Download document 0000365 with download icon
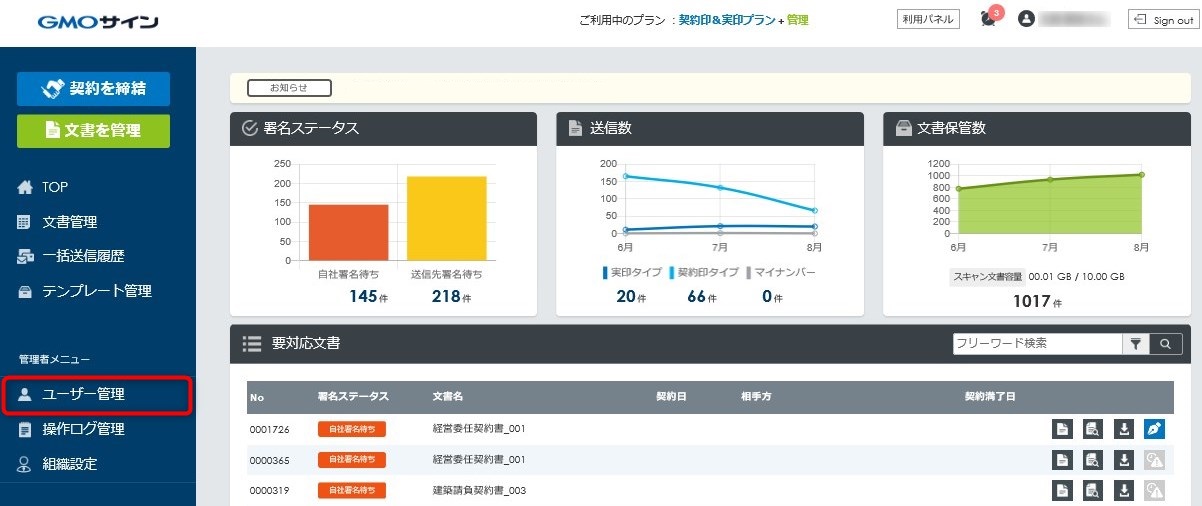The height and width of the screenshot is (506, 1202). coord(1124,460)
